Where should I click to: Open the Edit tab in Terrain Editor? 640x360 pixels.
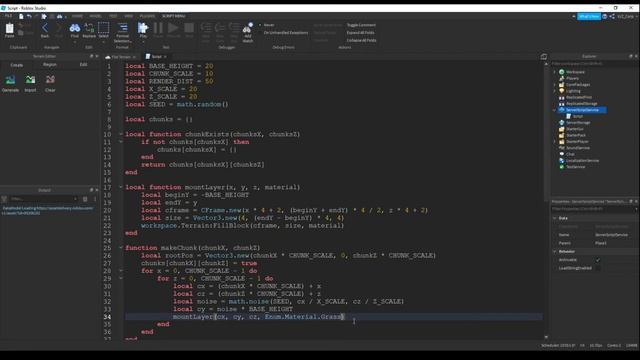83,64
